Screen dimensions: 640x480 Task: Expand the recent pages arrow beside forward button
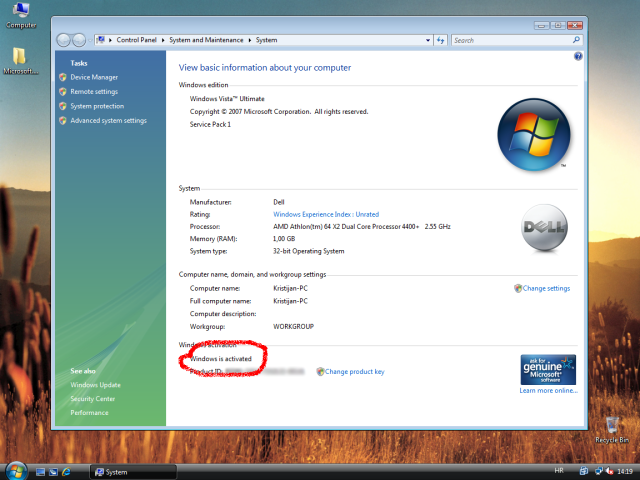click(x=90, y=40)
